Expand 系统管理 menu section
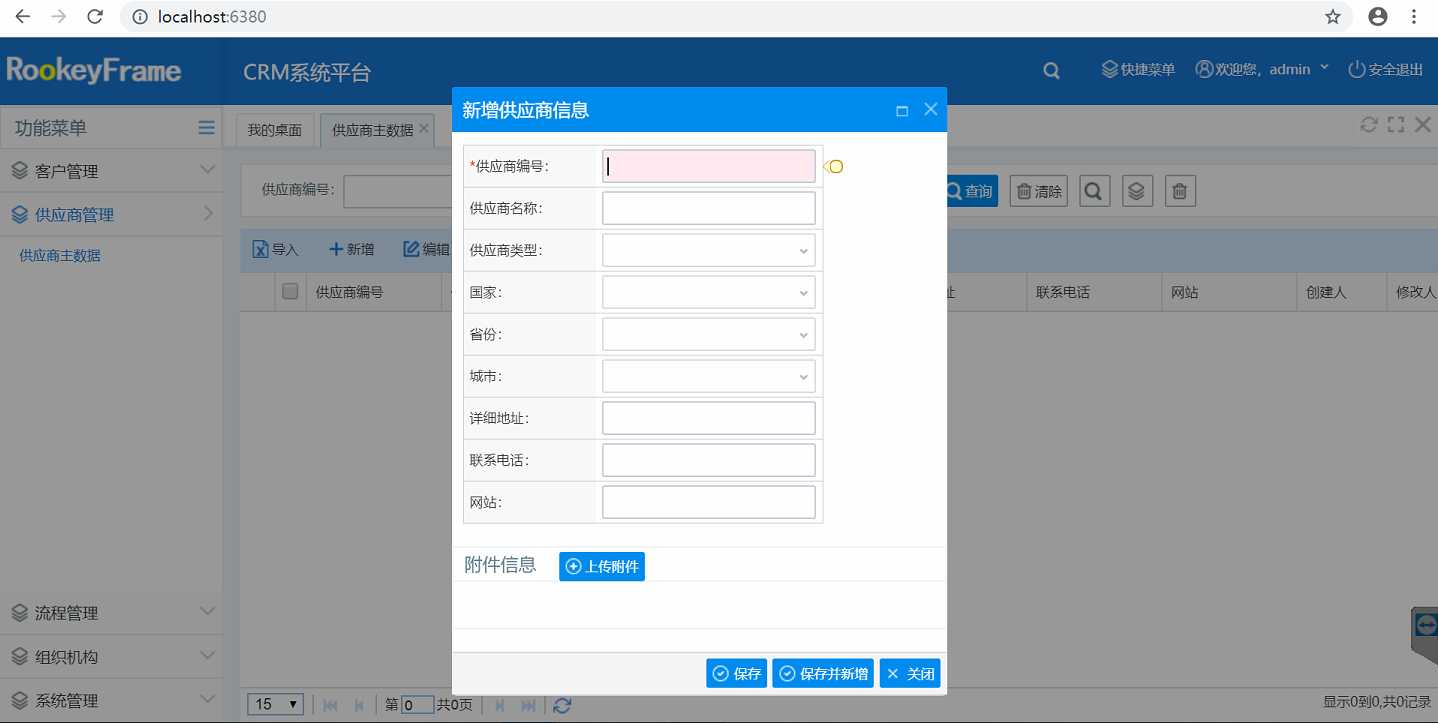This screenshot has width=1438, height=723. click(111, 701)
